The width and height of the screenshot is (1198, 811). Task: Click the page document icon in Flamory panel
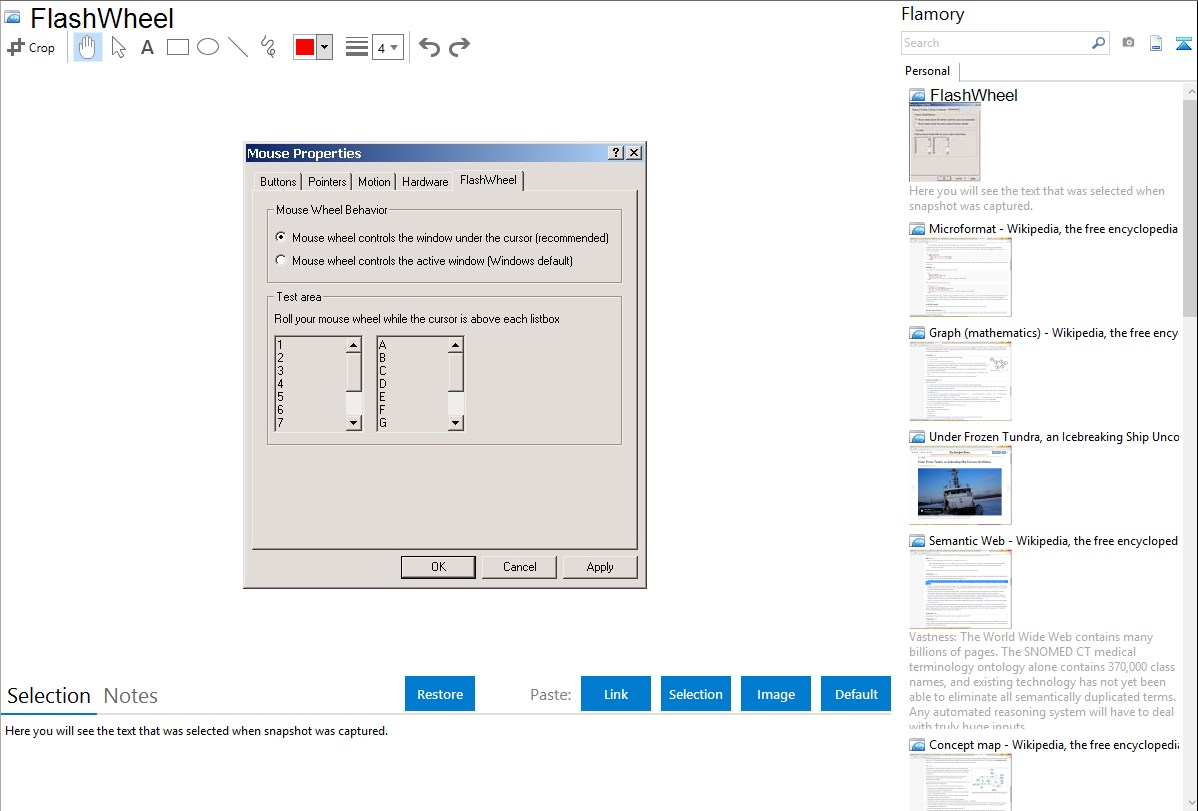point(1156,43)
